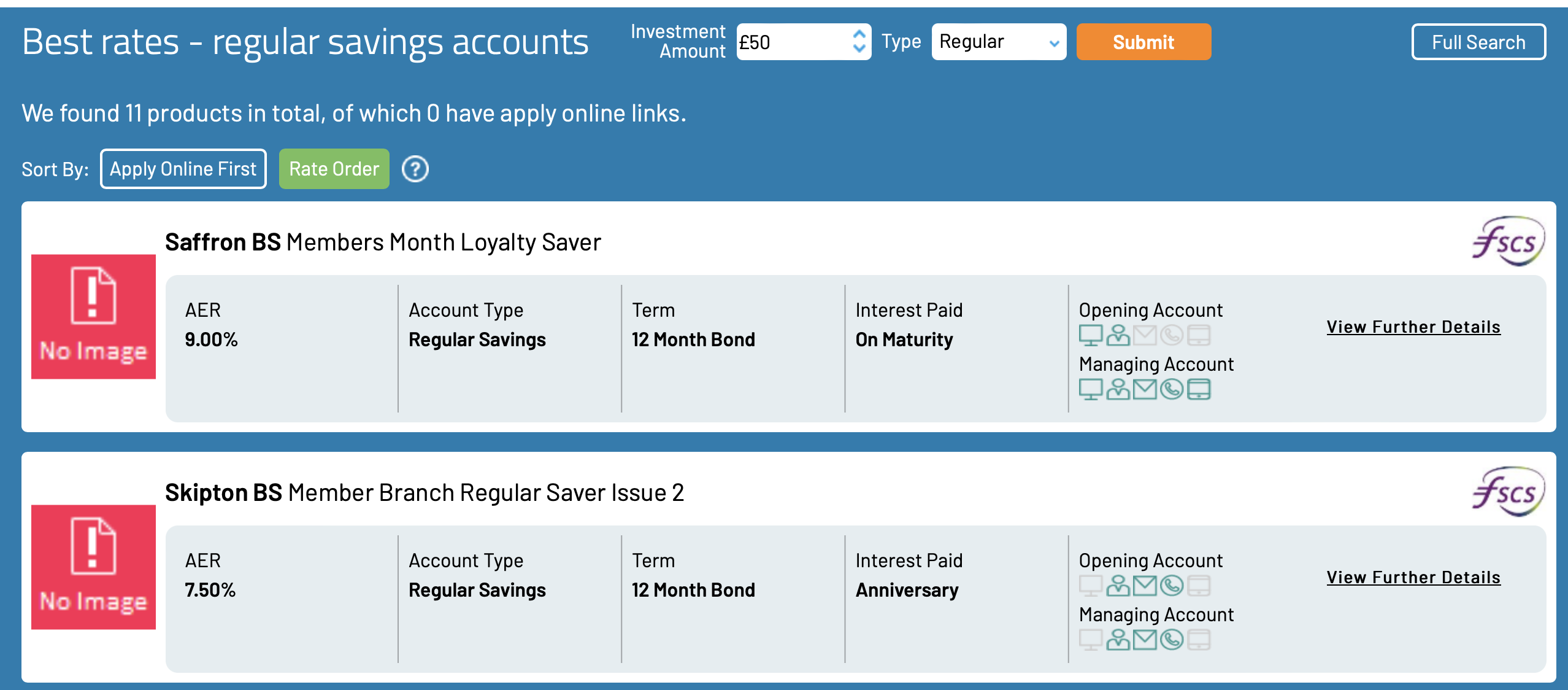
Task: Open the sort order help question mark
Action: point(415,169)
